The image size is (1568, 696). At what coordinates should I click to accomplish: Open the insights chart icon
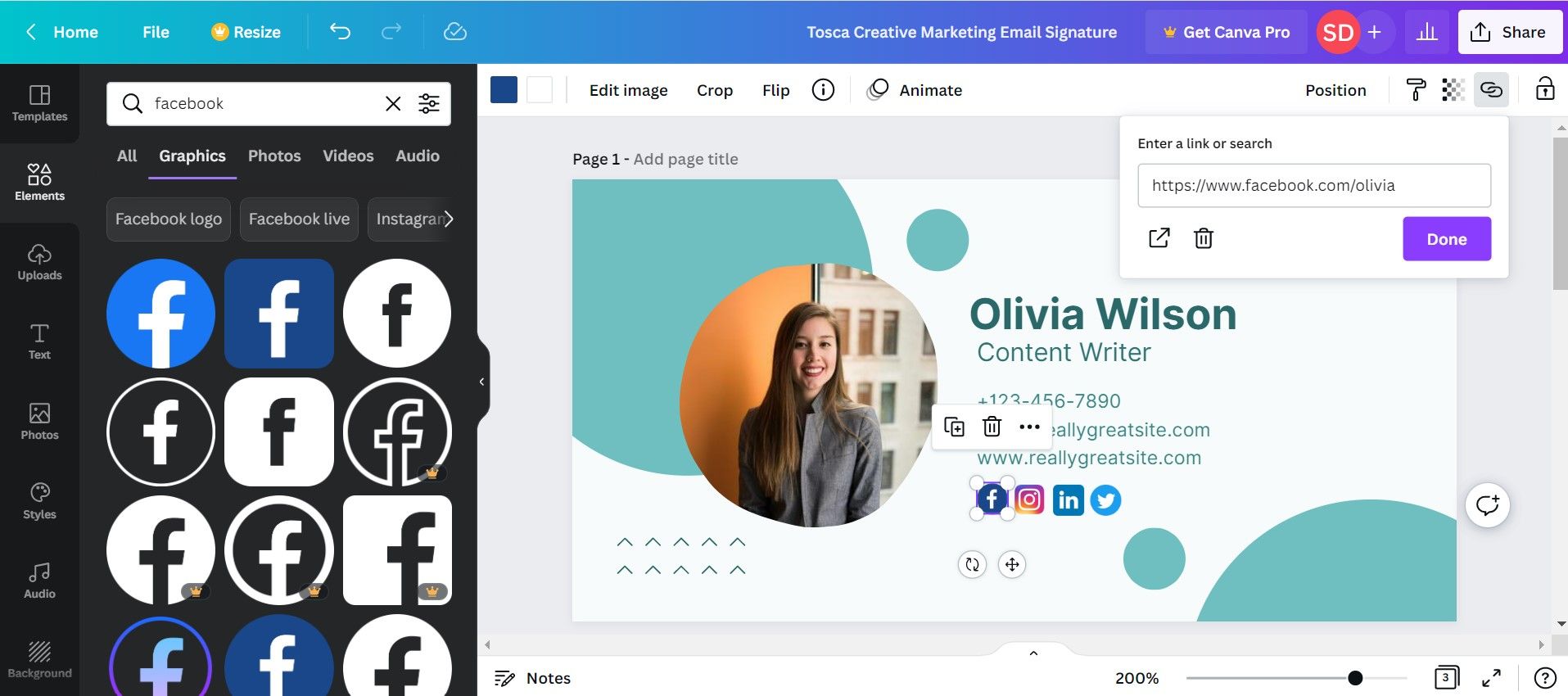pyautogui.click(x=1426, y=32)
